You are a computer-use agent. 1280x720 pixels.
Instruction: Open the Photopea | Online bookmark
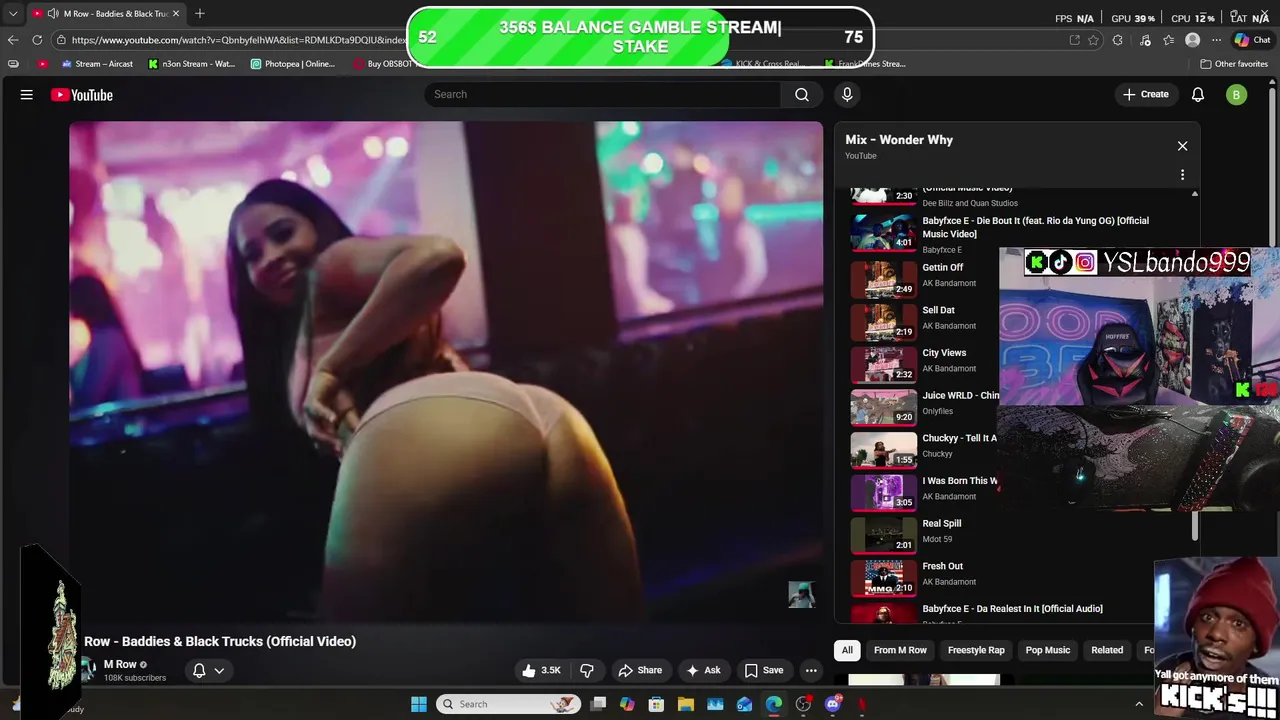[x=293, y=64]
